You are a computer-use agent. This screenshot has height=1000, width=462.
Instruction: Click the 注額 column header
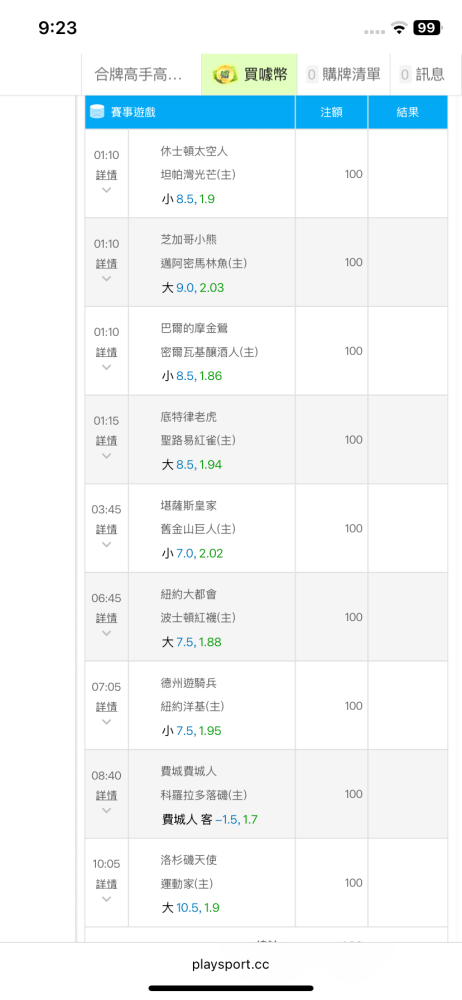(331, 112)
